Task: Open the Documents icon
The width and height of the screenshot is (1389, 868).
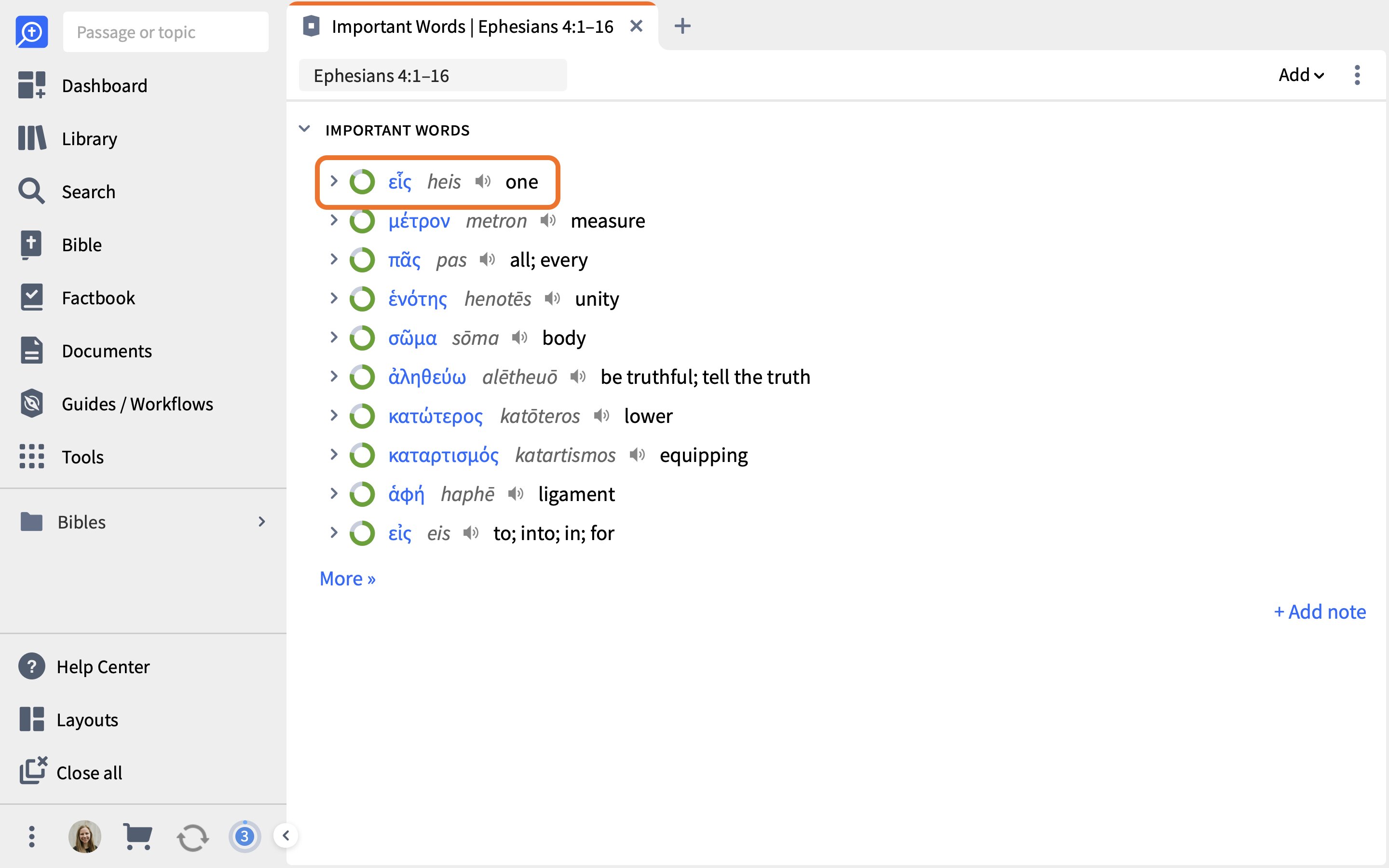Action: click(31, 350)
